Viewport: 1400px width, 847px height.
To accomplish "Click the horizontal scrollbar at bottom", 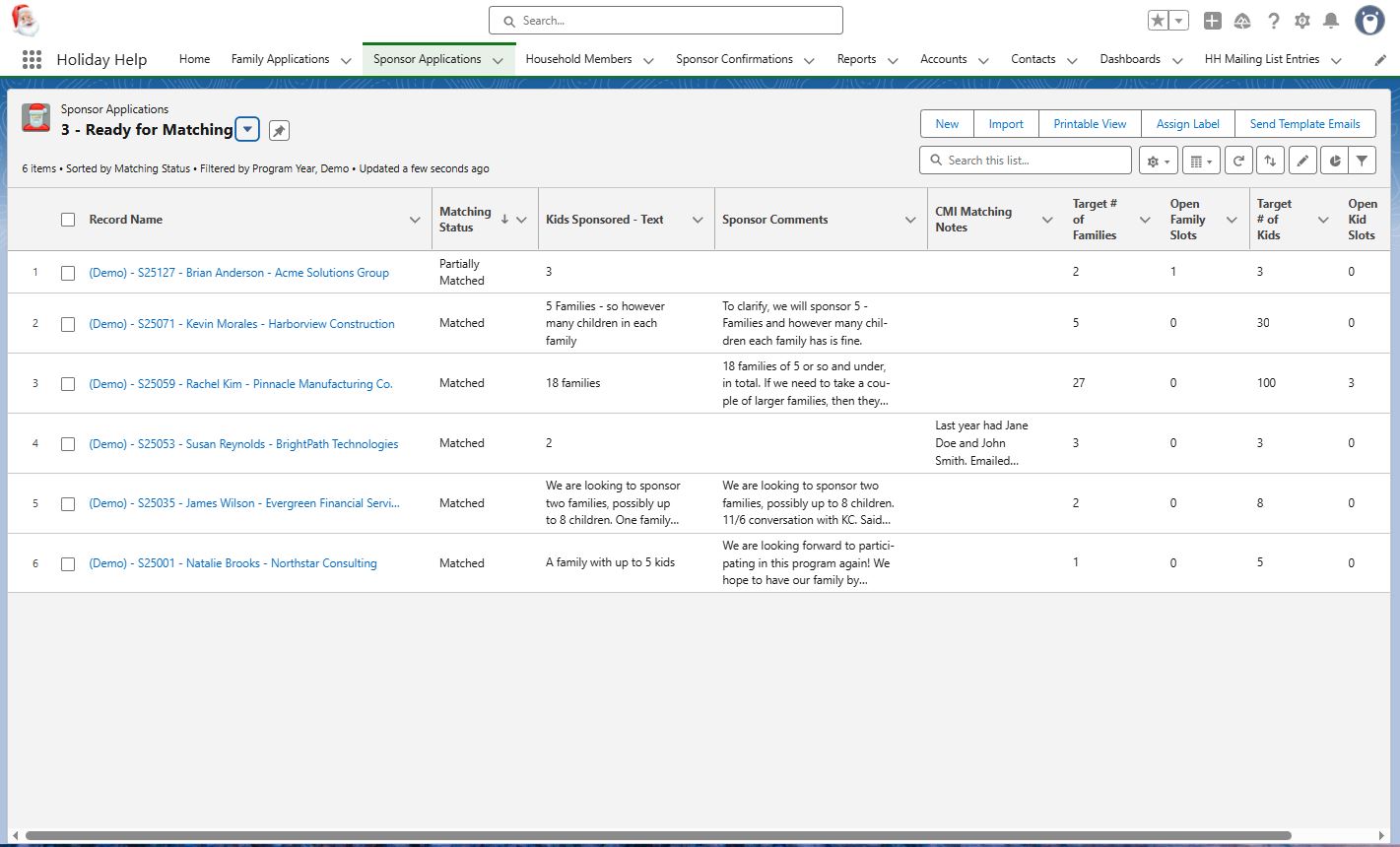I will 658,835.
